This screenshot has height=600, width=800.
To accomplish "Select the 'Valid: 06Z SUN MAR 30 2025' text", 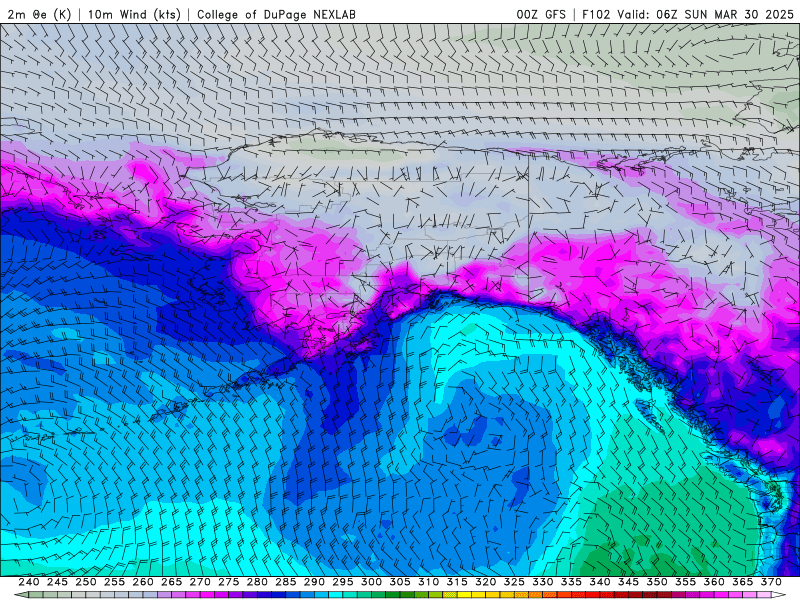I will point(705,15).
